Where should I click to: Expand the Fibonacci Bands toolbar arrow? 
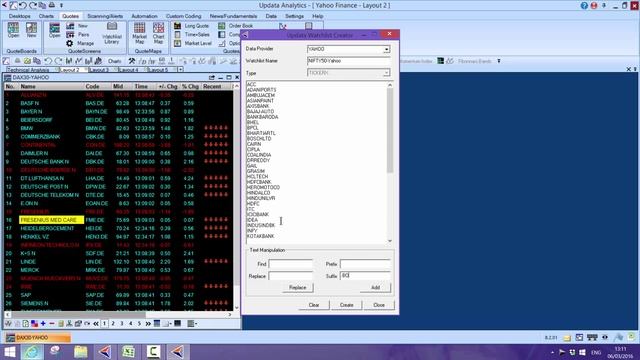pos(498,61)
